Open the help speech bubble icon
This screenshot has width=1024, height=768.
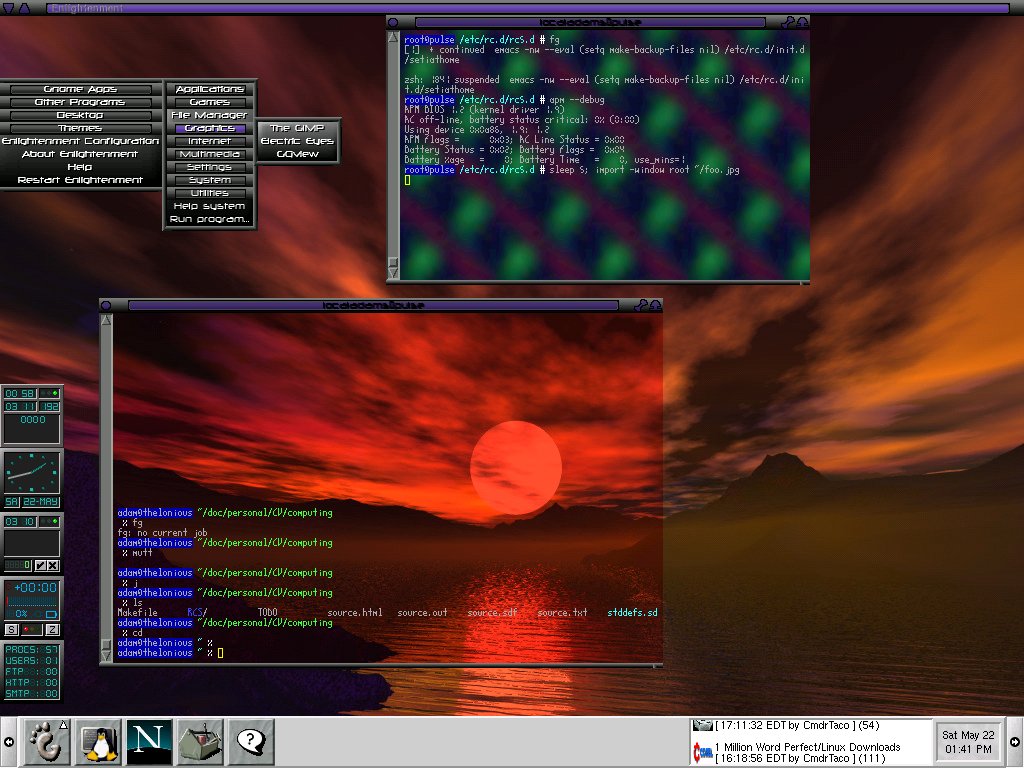tap(249, 742)
